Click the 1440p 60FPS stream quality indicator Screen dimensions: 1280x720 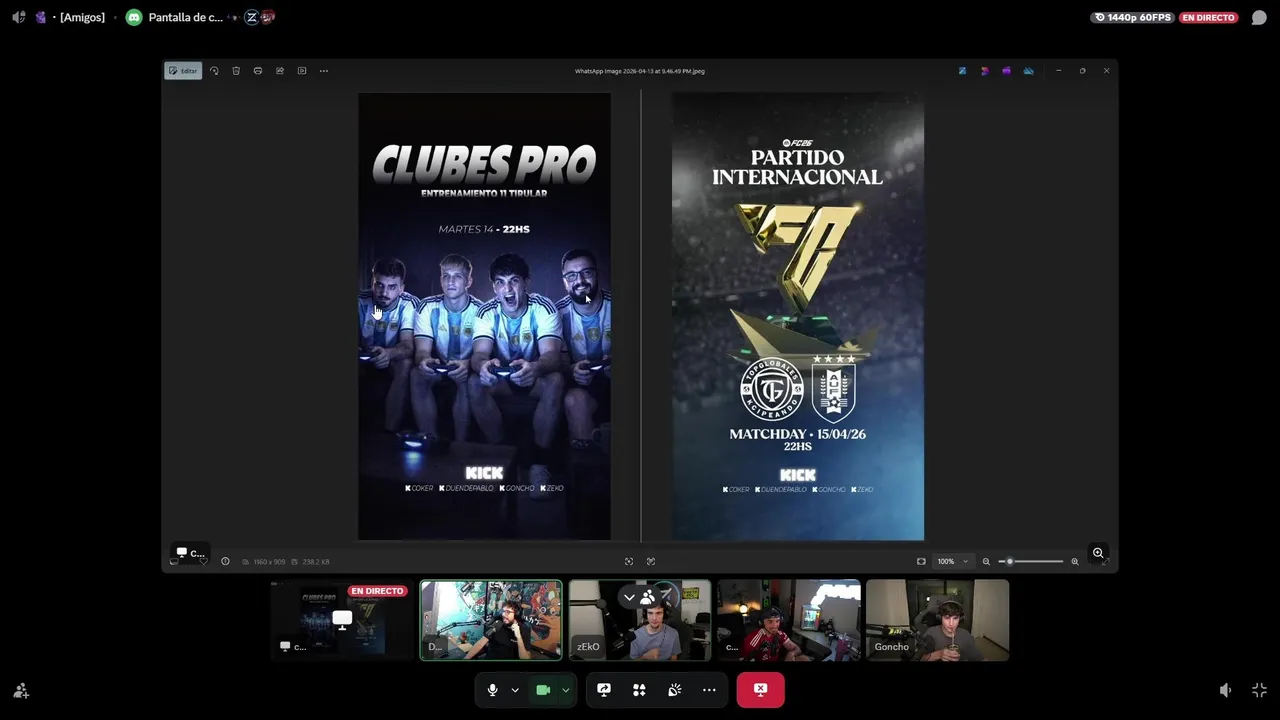tap(1132, 17)
